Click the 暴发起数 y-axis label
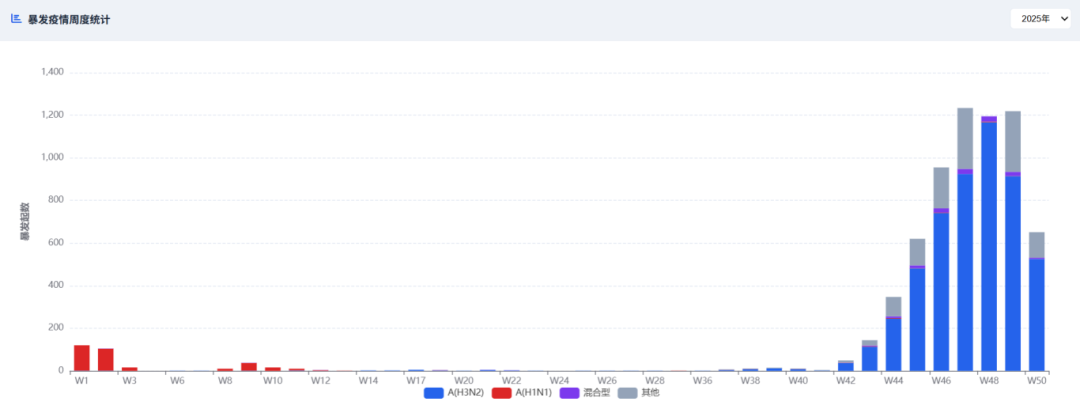 click(24, 222)
